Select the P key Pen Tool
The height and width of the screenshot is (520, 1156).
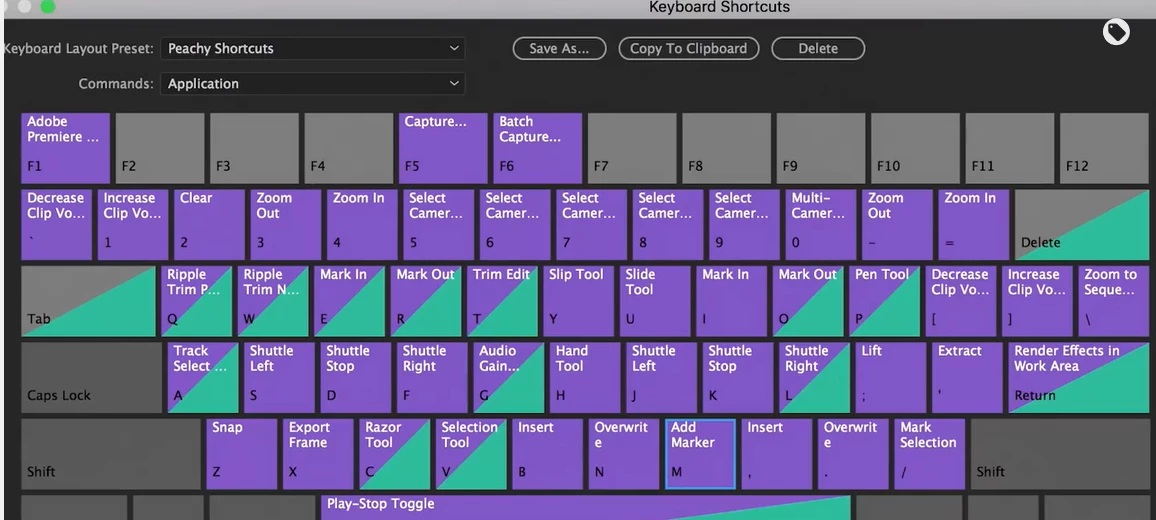(x=885, y=302)
